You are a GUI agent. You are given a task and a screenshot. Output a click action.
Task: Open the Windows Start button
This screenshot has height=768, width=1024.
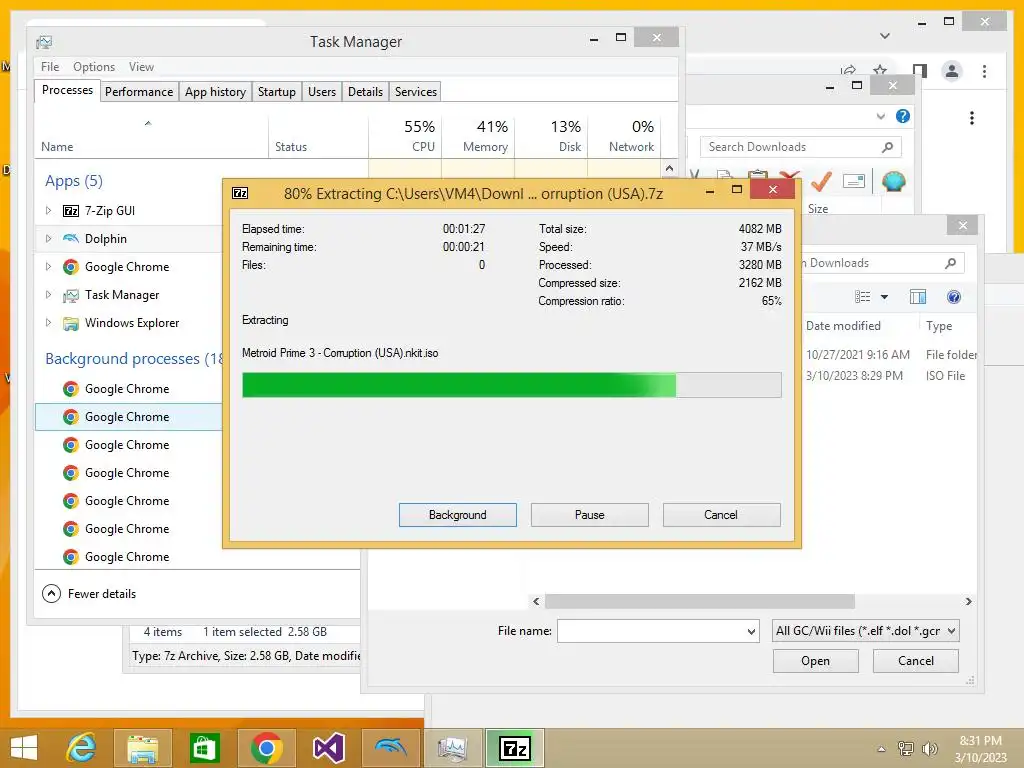point(24,748)
